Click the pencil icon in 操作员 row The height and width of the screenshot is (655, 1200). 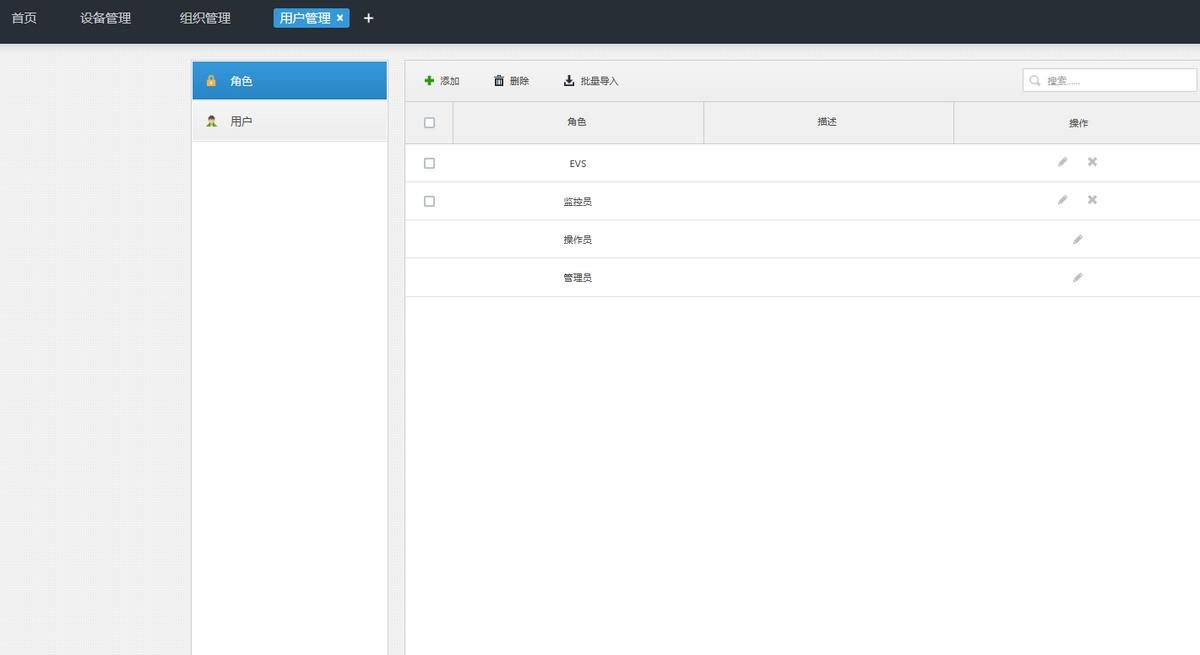click(x=1077, y=240)
